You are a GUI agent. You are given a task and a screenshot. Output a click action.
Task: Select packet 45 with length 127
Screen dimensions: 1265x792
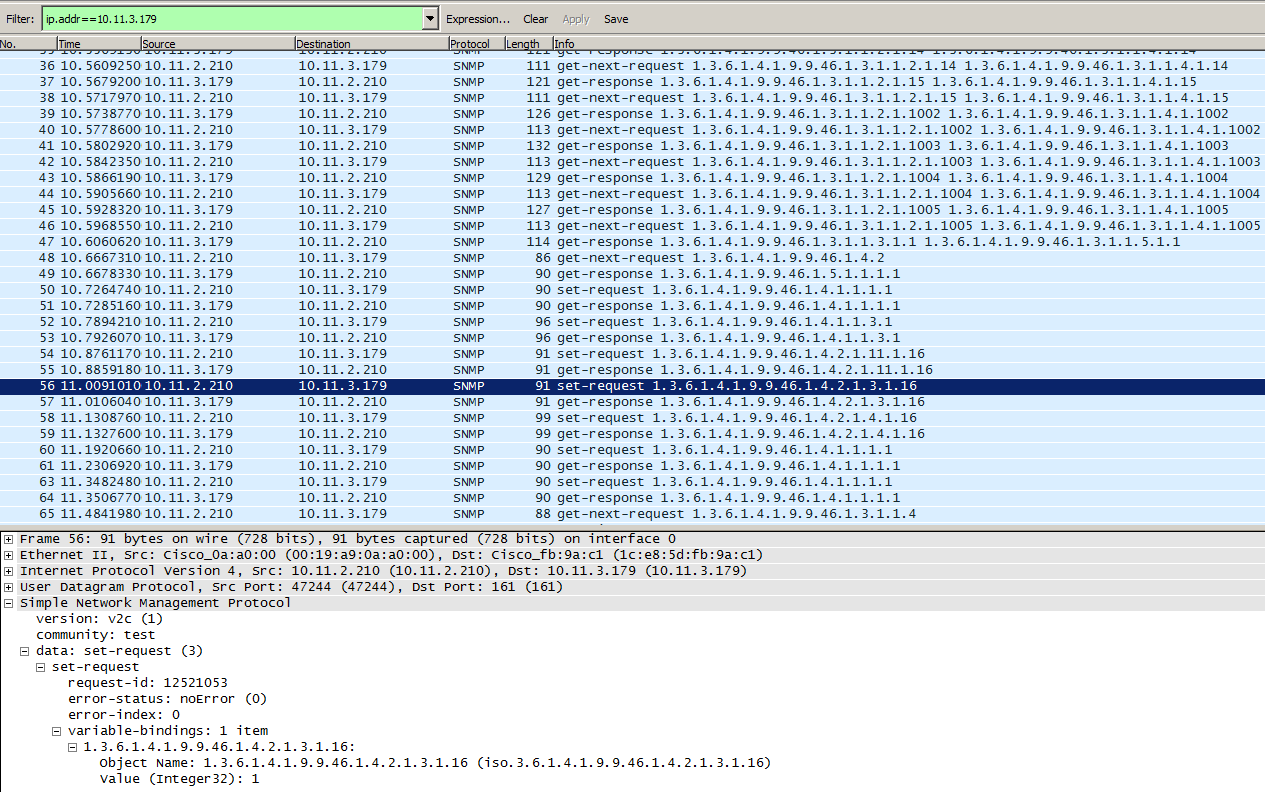tap(632, 210)
